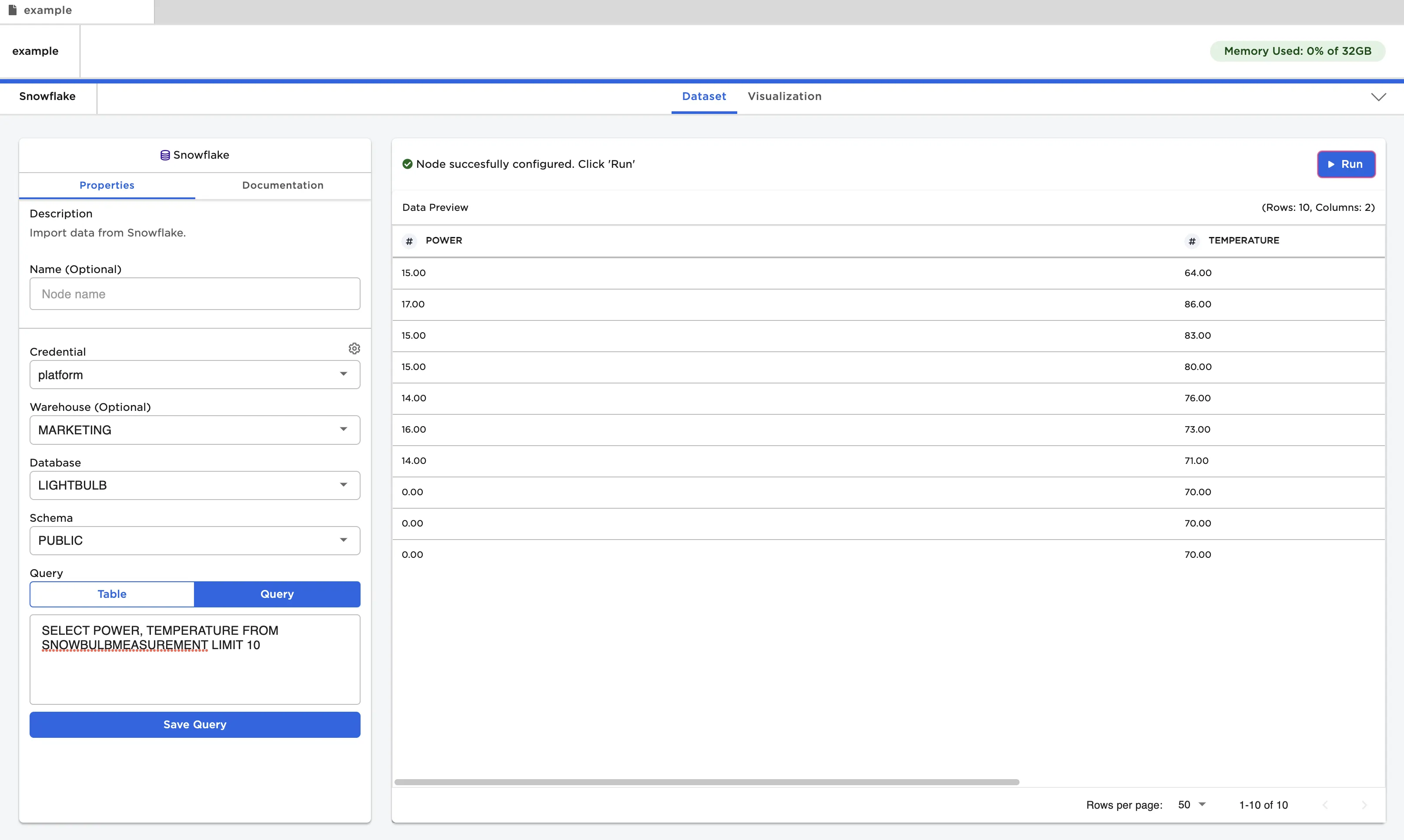Open the Documentation tab
The height and width of the screenshot is (840, 1404).
[283, 185]
